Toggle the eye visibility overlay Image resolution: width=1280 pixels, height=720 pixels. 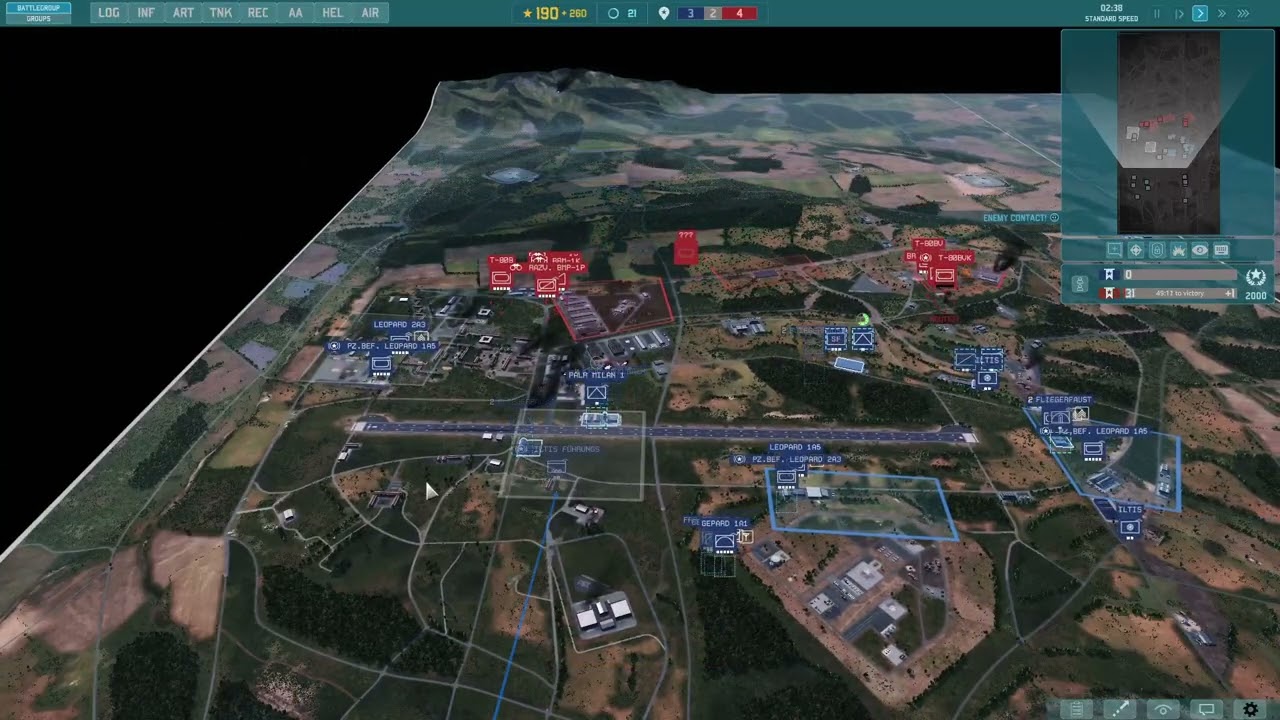click(1199, 250)
